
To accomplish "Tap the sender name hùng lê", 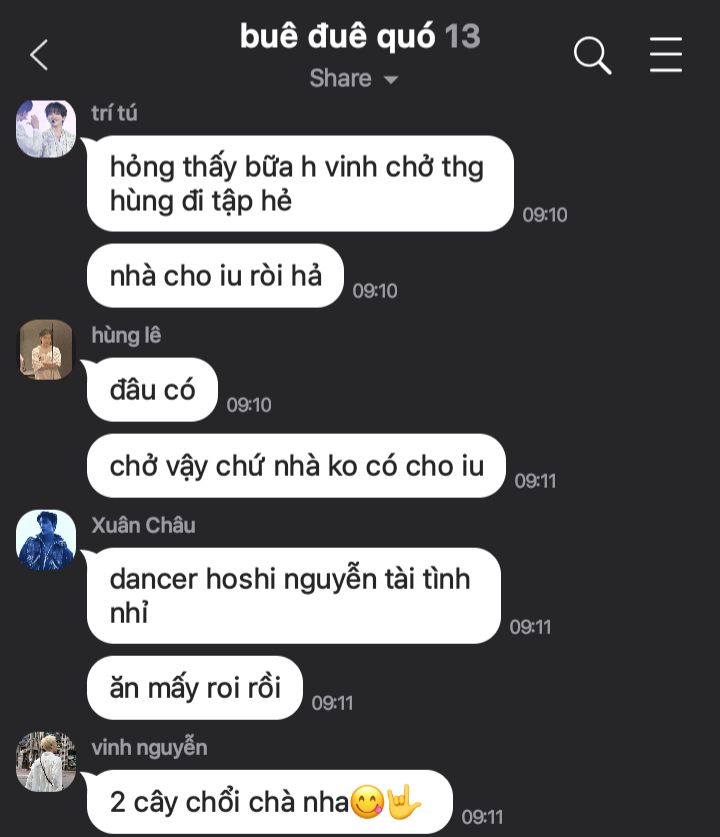I will [x=126, y=335].
